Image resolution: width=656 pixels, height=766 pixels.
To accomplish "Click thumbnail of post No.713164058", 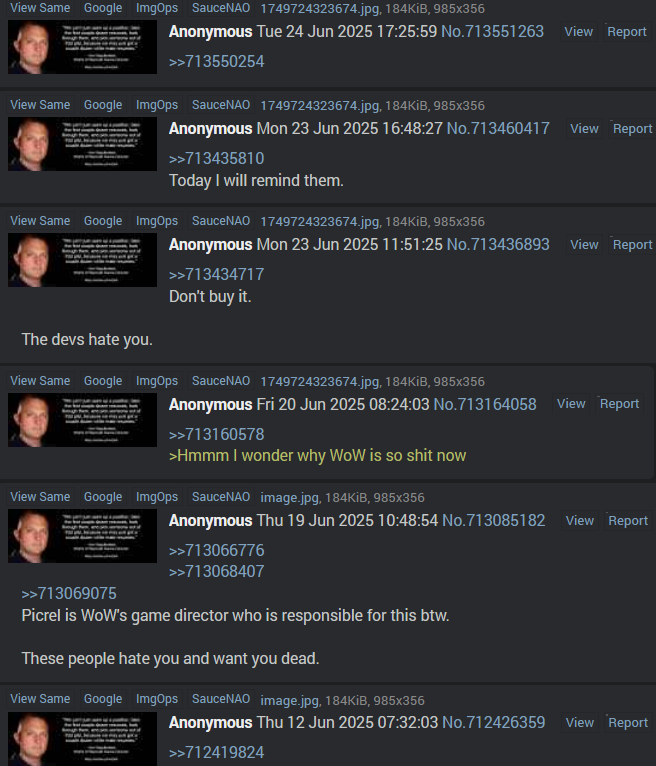I will pyautogui.click(x=82, y=420).
